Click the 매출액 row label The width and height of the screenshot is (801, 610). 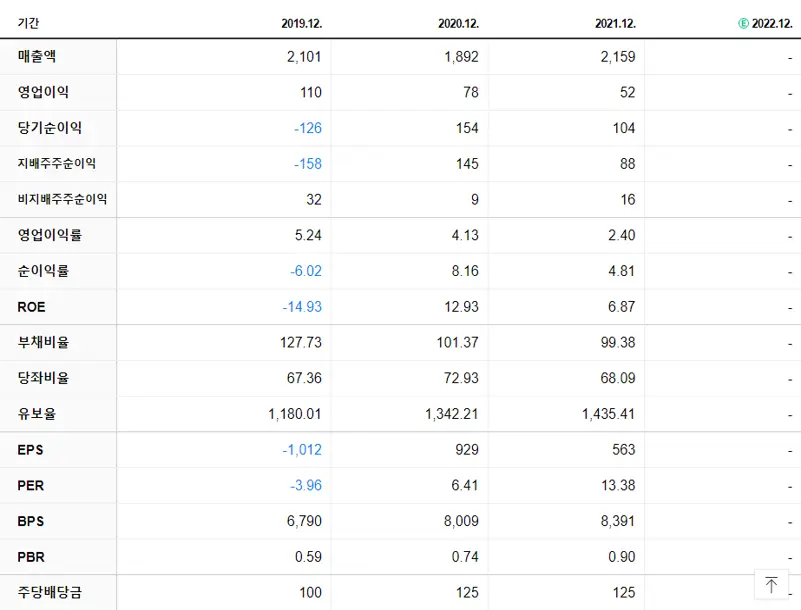[x=37, y=56]
